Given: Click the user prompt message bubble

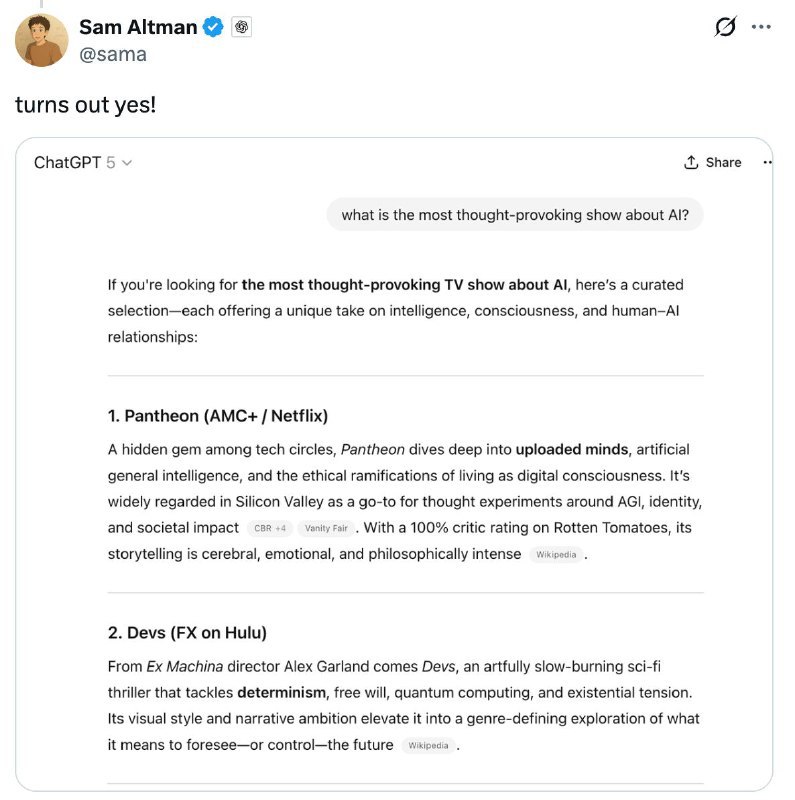Looking at the screenshot, I should (x=515, y=214).
